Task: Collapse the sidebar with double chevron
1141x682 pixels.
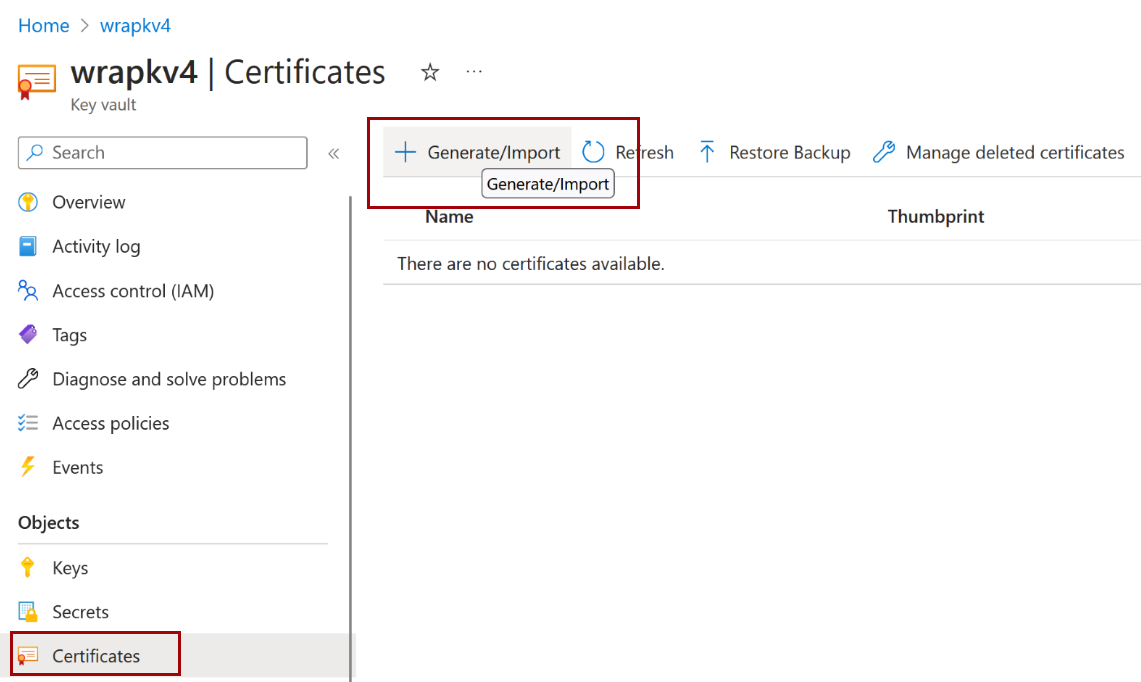Action: click(333, 154)
